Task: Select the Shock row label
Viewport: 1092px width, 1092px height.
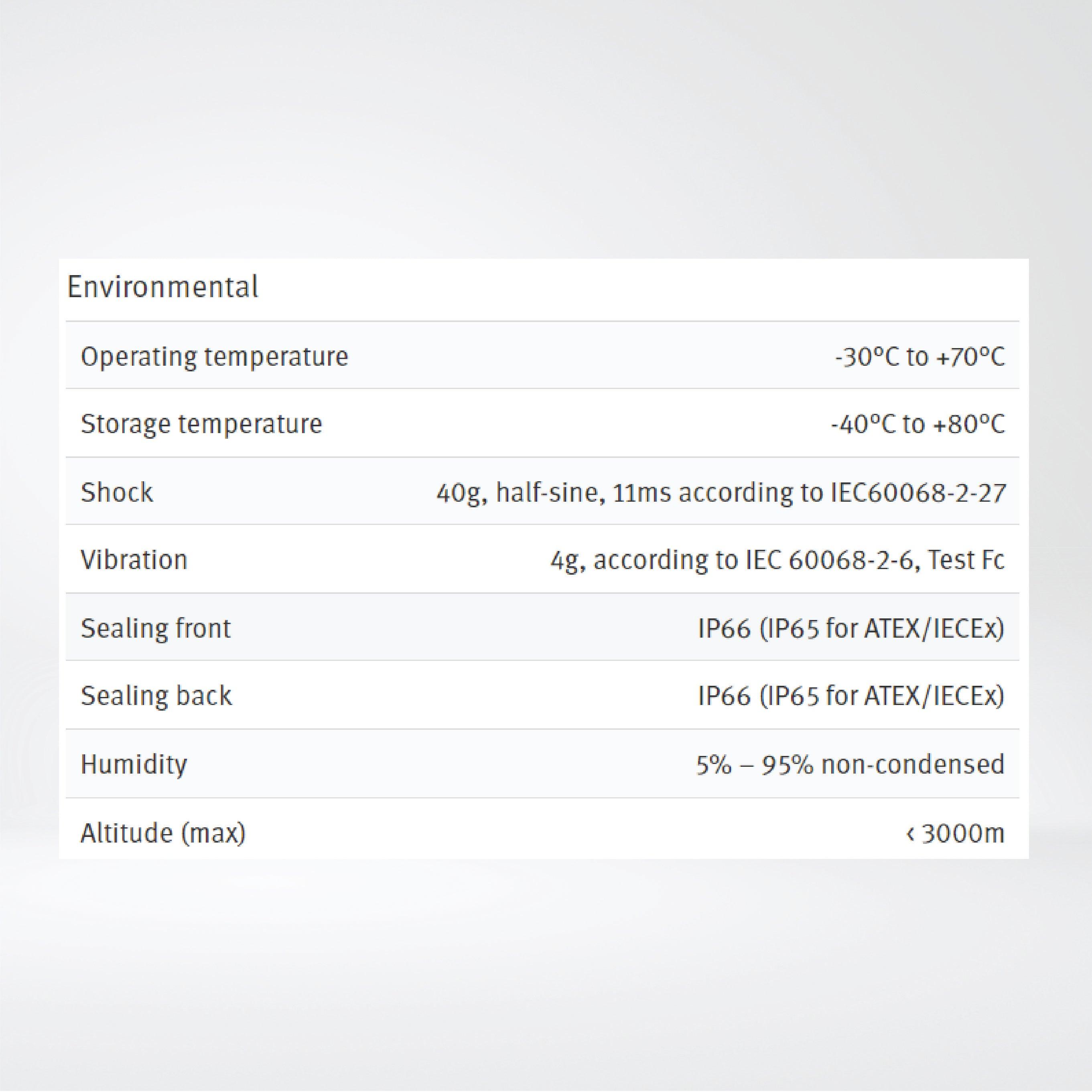Action: tap(116, 492)
